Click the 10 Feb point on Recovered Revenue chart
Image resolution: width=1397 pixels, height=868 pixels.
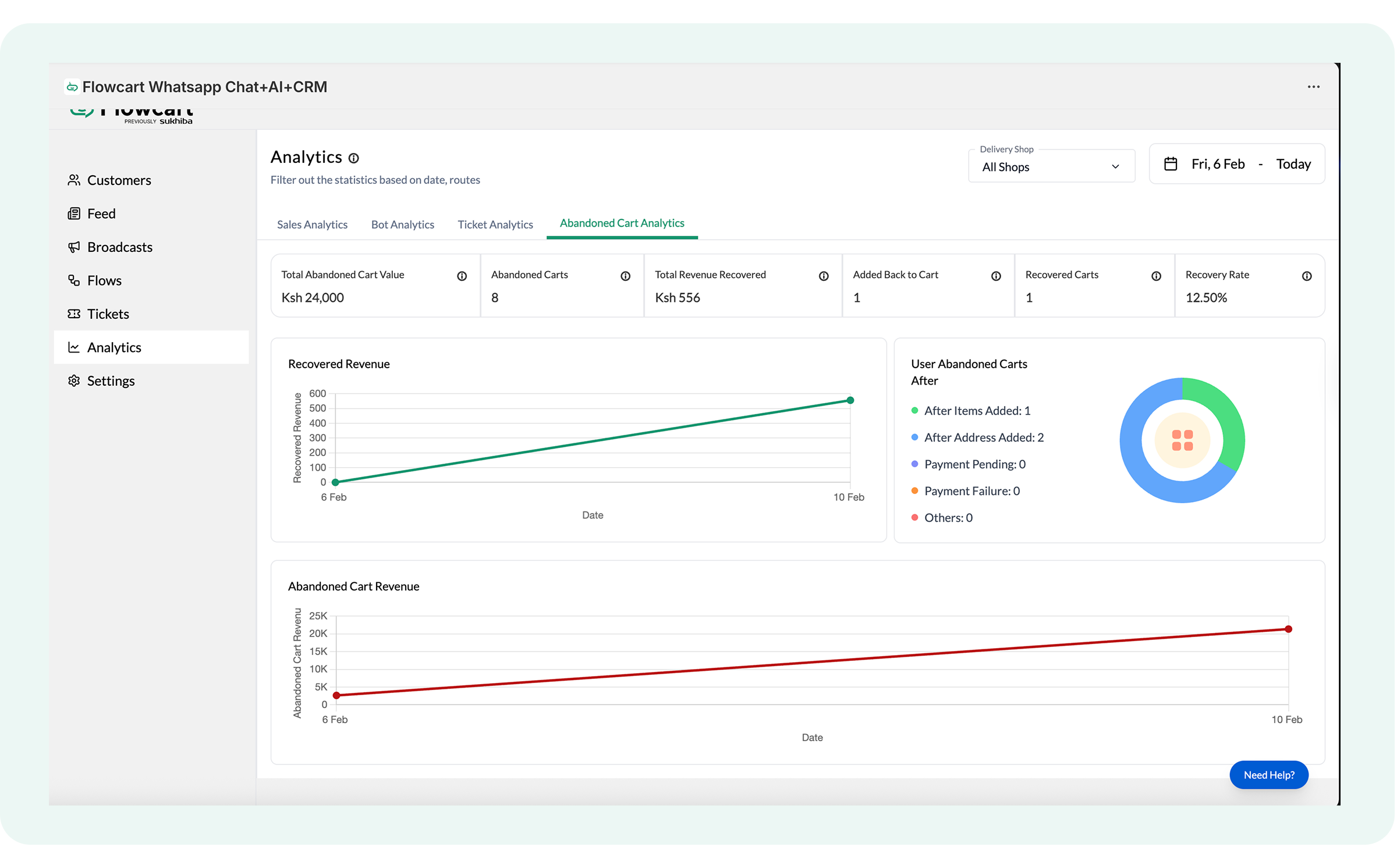[850, 400]
